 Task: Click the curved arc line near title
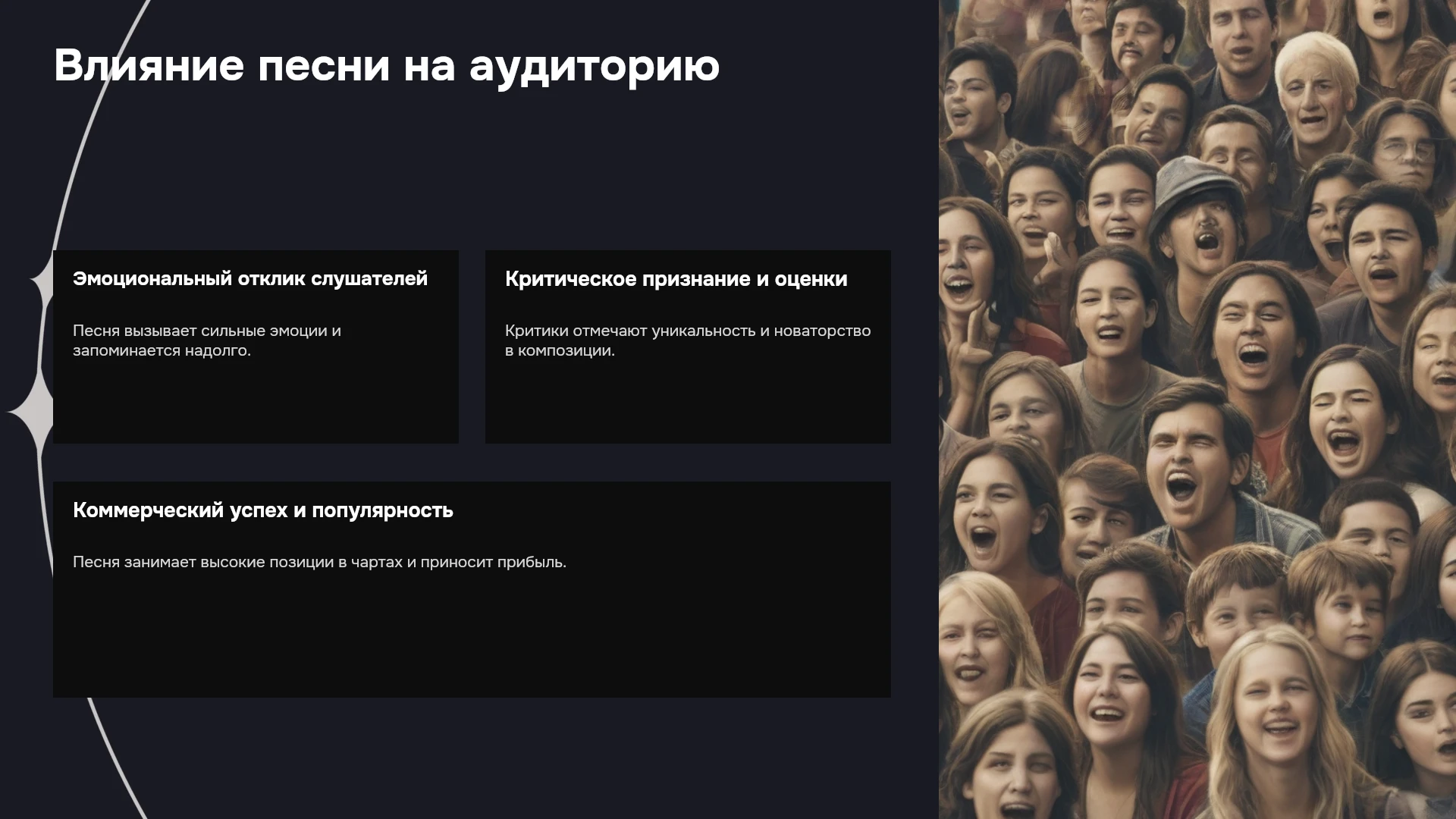coord(105,114)
